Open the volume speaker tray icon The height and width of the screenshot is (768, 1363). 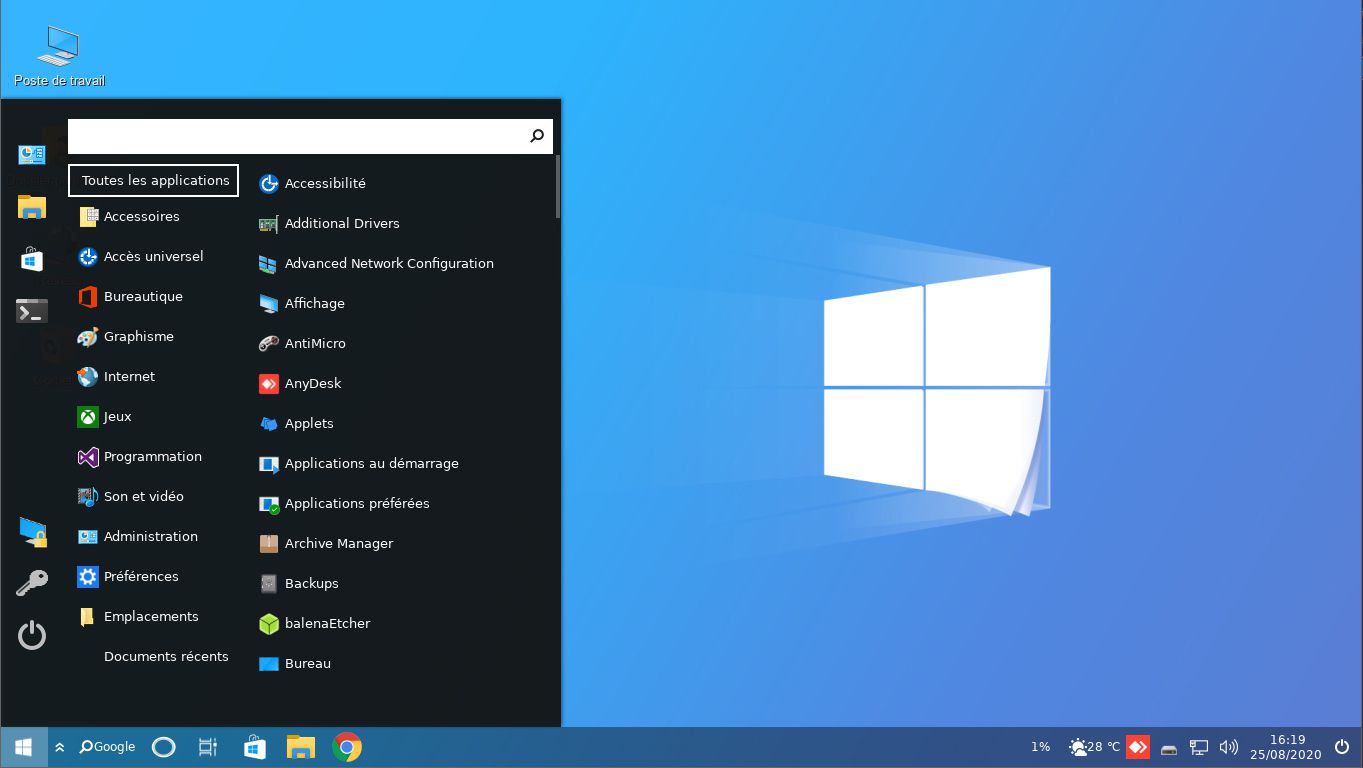[1229, 747]
